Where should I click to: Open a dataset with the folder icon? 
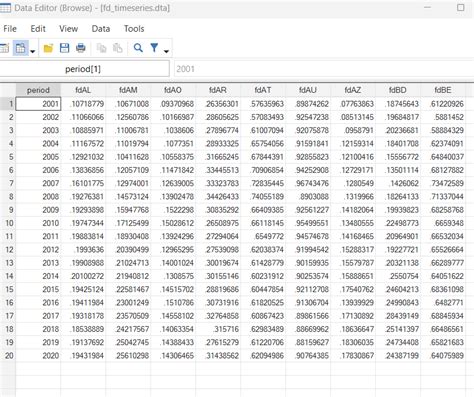click(48, 48)
